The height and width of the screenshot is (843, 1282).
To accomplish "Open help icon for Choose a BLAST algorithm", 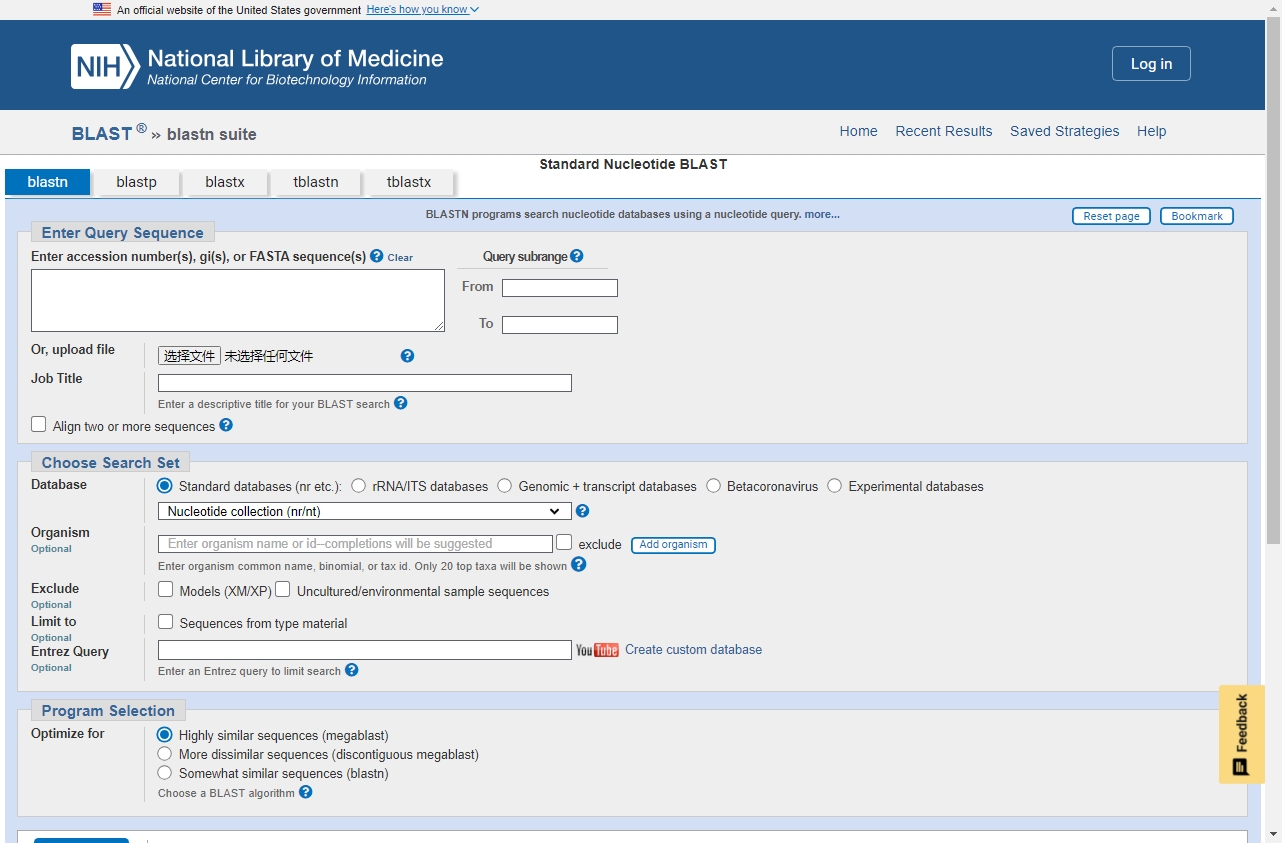I will [306, 792].
